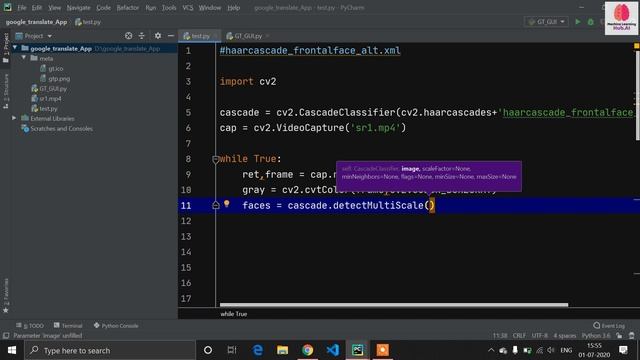Toggle the Structure tool window sidebar tab
This screenshot has height=360, width=640.
coord(6,91)
